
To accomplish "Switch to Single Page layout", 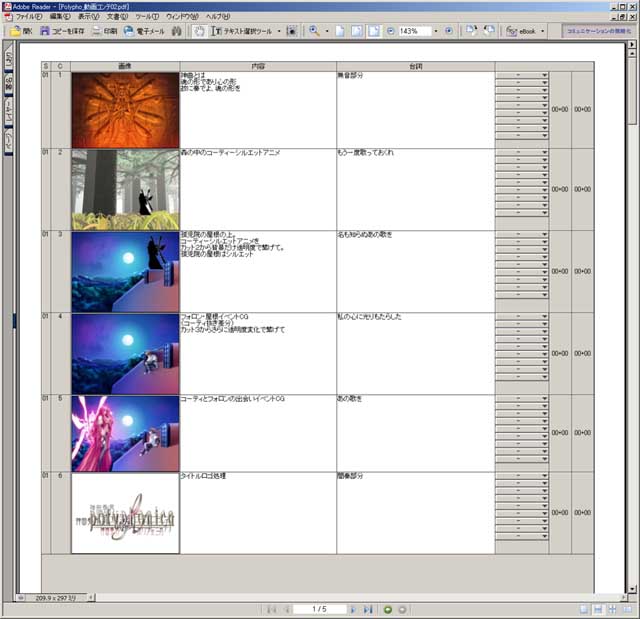I will 584,610.
